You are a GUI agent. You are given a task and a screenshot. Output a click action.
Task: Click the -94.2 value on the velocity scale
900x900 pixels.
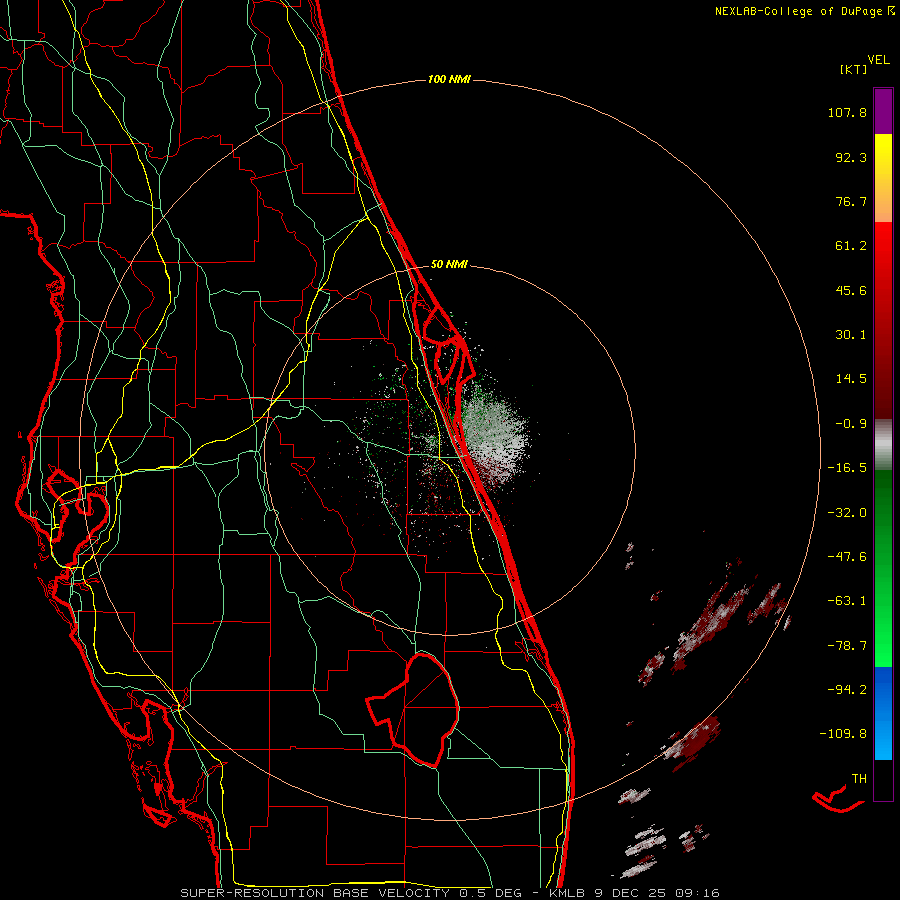point(847,689)
